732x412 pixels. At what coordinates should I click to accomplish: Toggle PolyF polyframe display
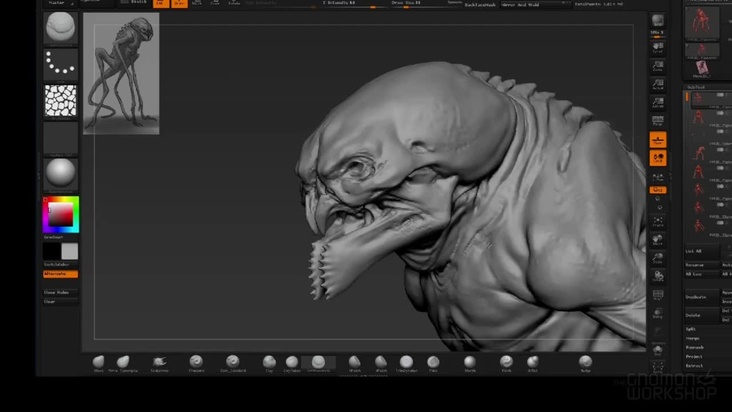coord(658,295)
